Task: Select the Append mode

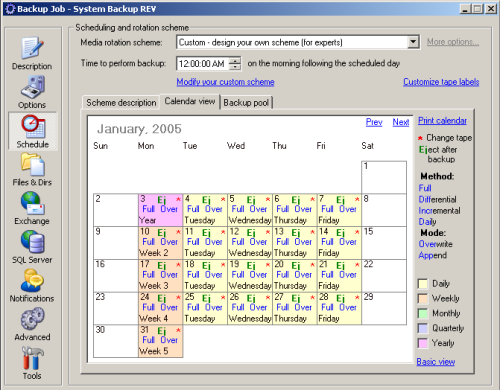Action: (x=433, y=255)
